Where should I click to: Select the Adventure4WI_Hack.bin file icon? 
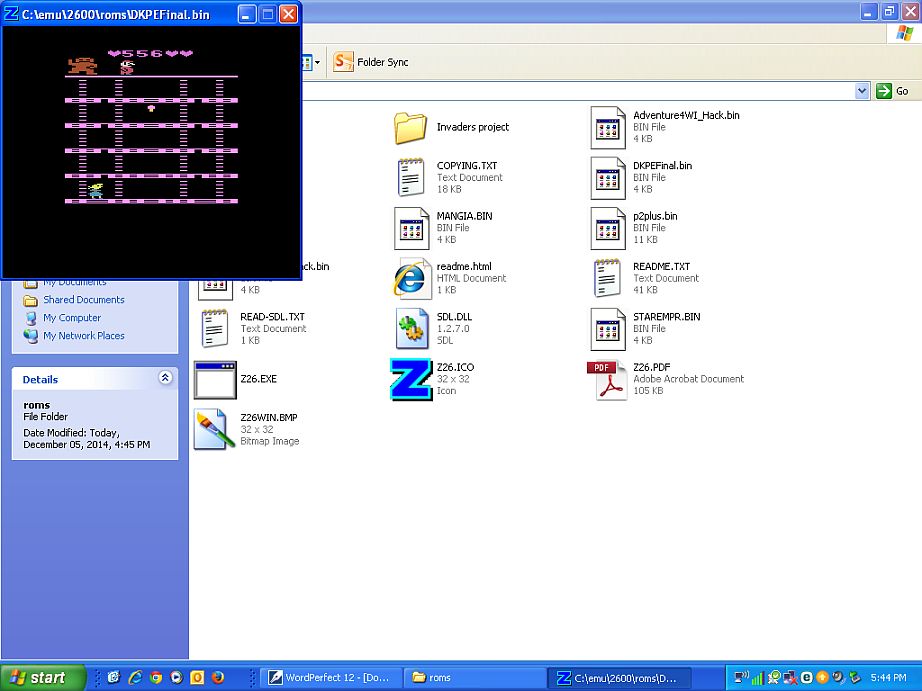pyautogui.click(x=607, y=128)
